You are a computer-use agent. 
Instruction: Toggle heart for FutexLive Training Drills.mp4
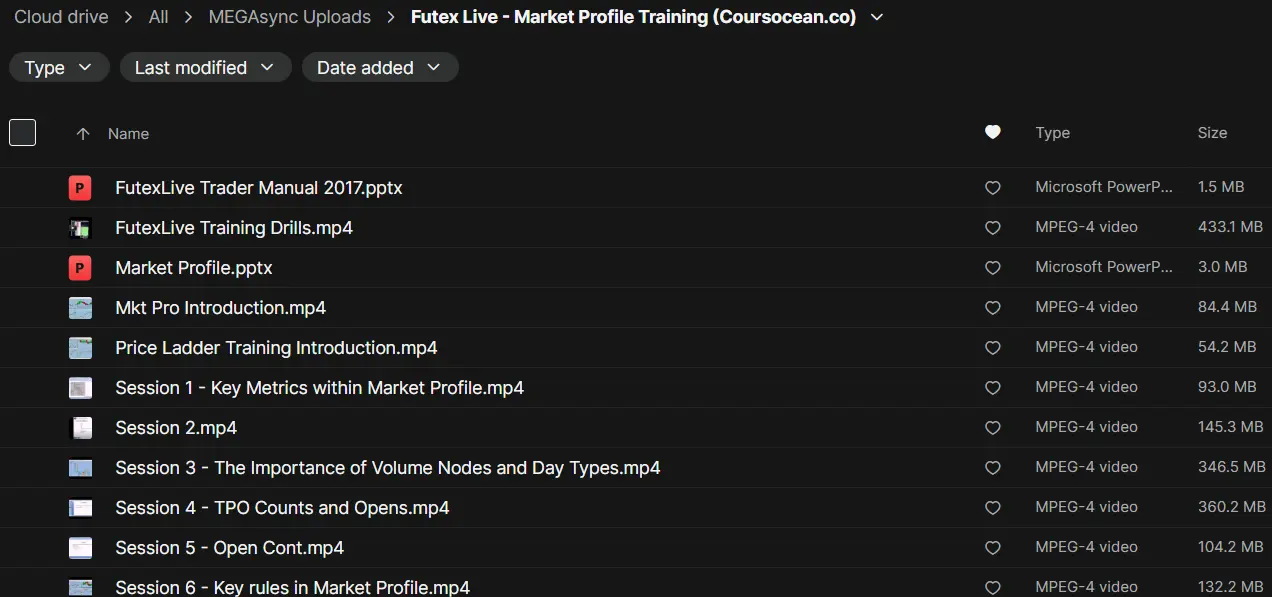993,228
